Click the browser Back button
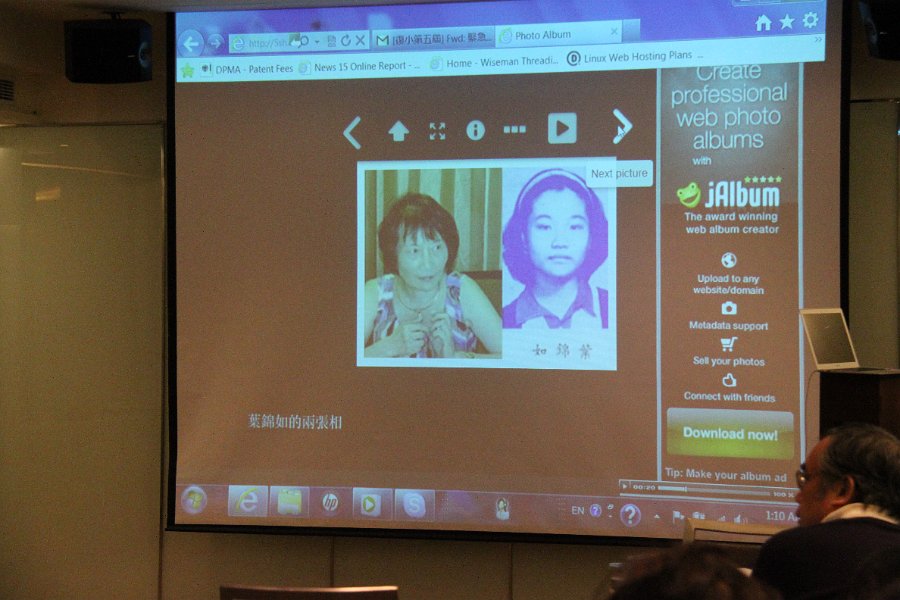 pos(190,43)
